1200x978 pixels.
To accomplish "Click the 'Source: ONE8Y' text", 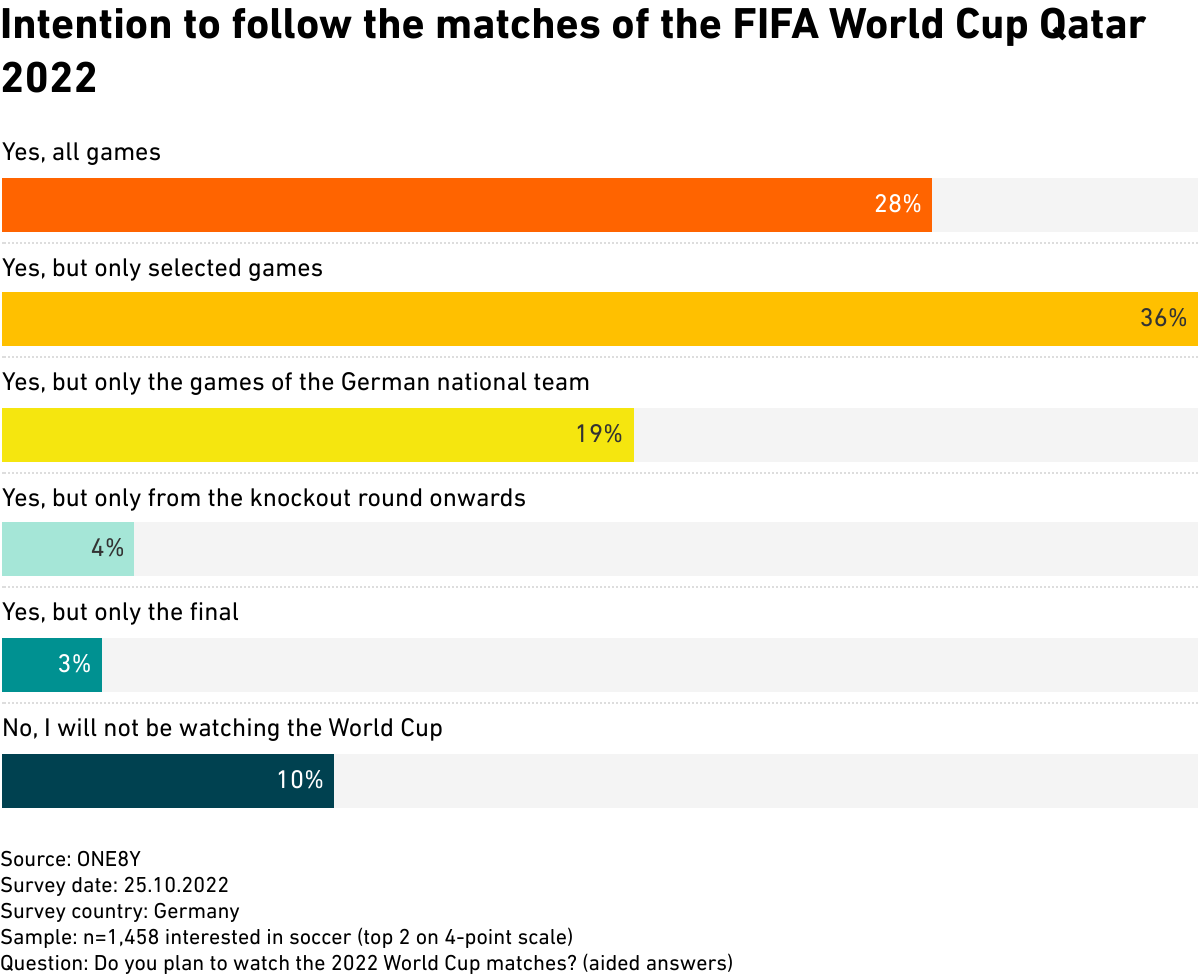I will coord(78,859).
